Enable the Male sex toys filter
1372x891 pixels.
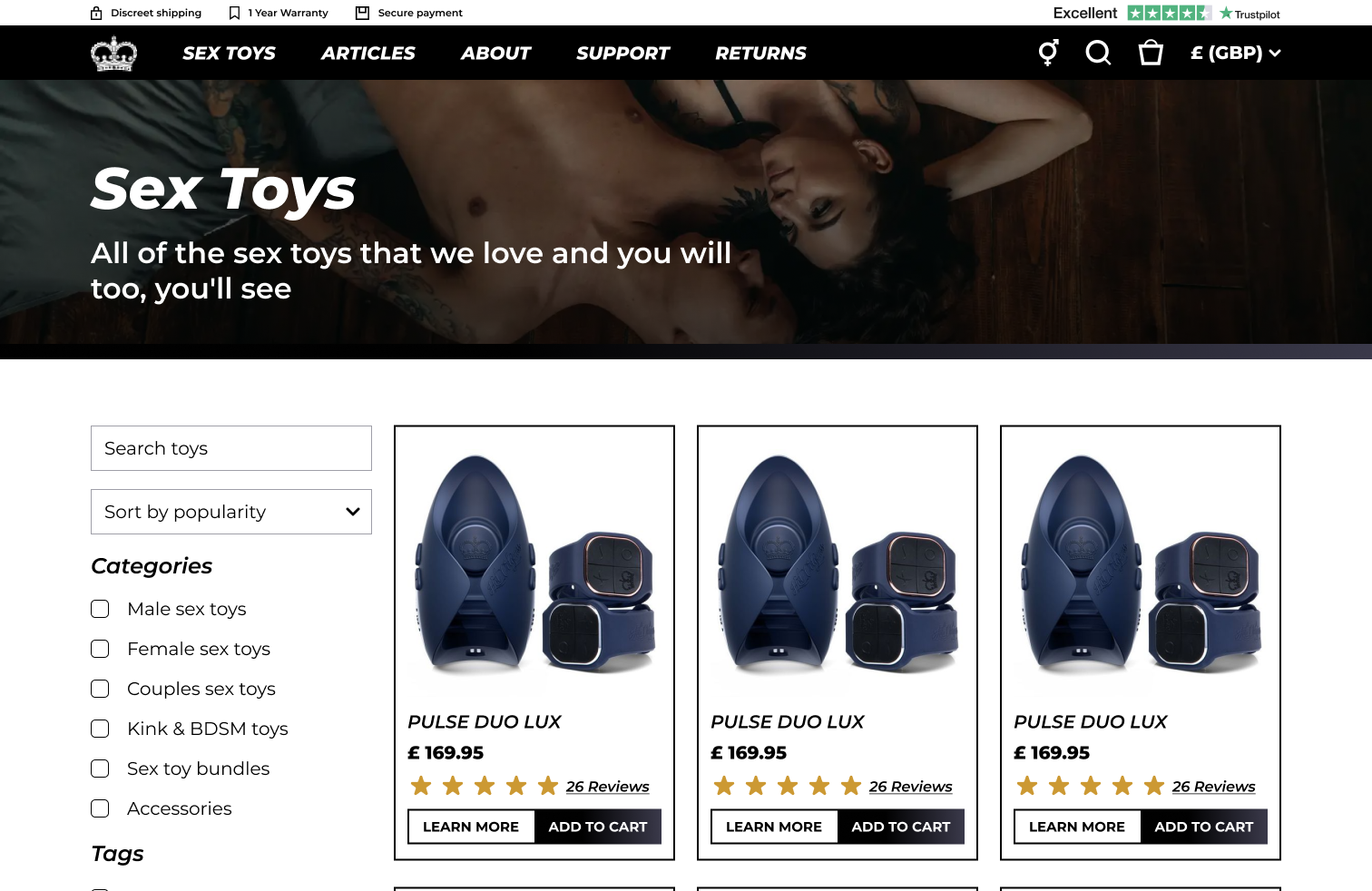(100, 609)
